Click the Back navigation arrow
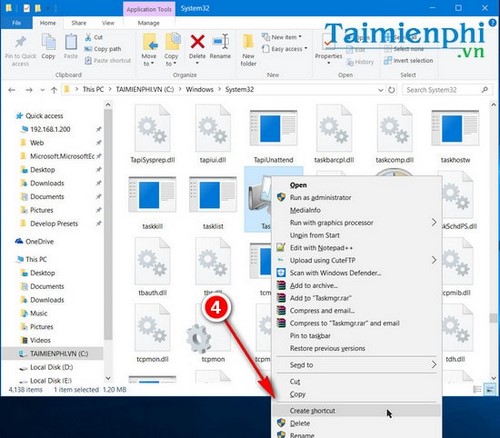Viewport: 500px width, 438px height. pos(12,90)
